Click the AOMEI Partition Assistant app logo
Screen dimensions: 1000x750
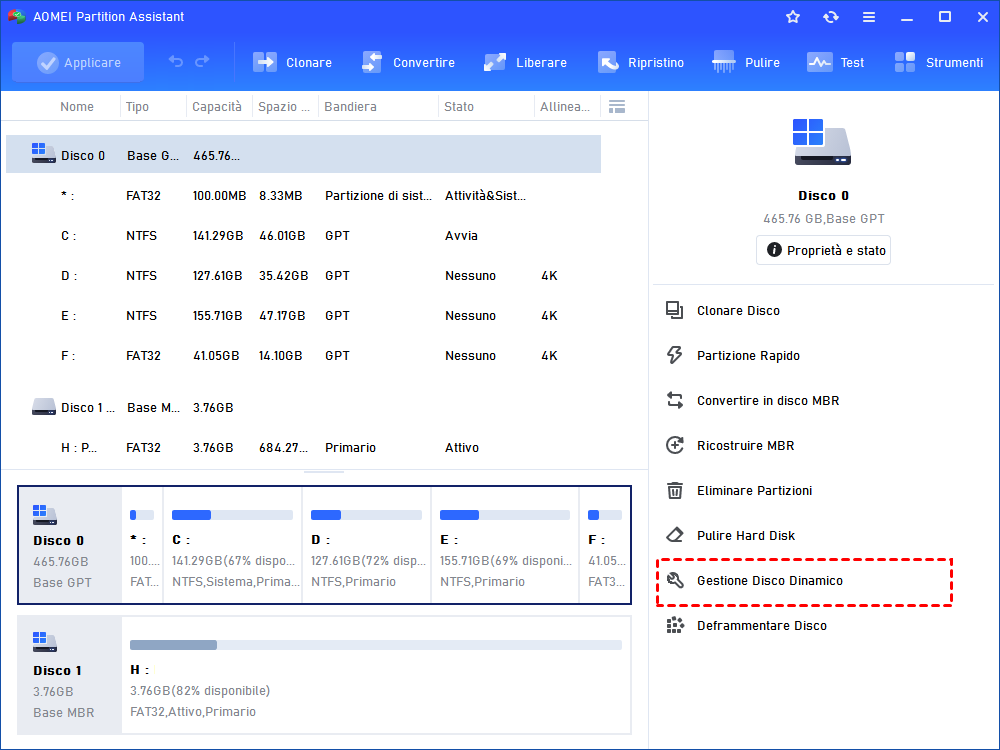click(x=16, y=17)
